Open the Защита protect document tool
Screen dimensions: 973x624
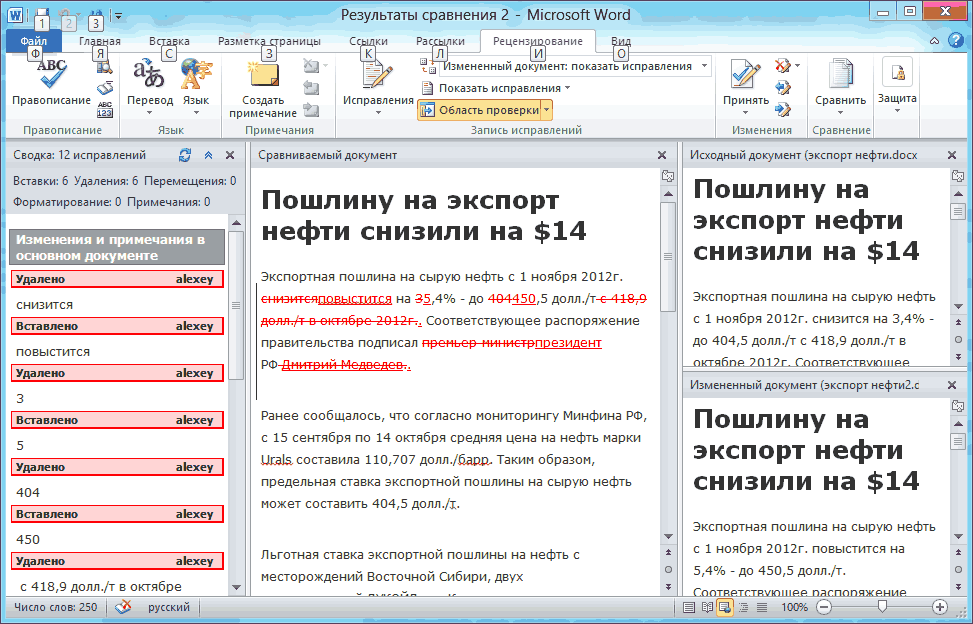pyautogui.click(x=897, y=84)
